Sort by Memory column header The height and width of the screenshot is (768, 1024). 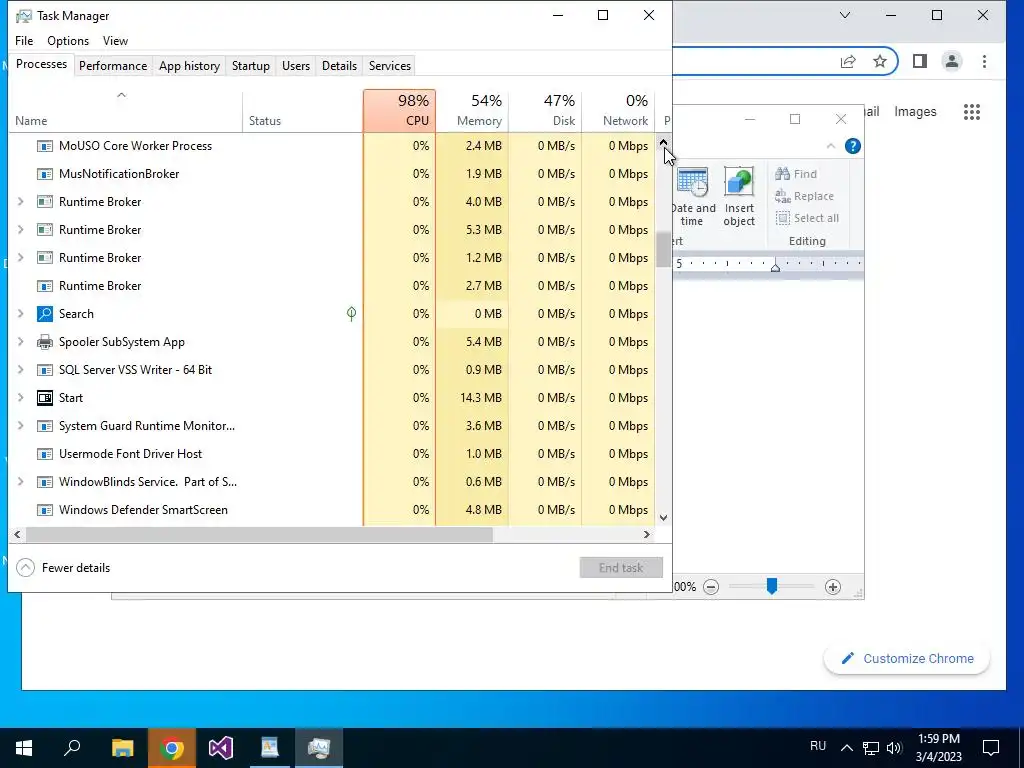(x=472, y=110)
